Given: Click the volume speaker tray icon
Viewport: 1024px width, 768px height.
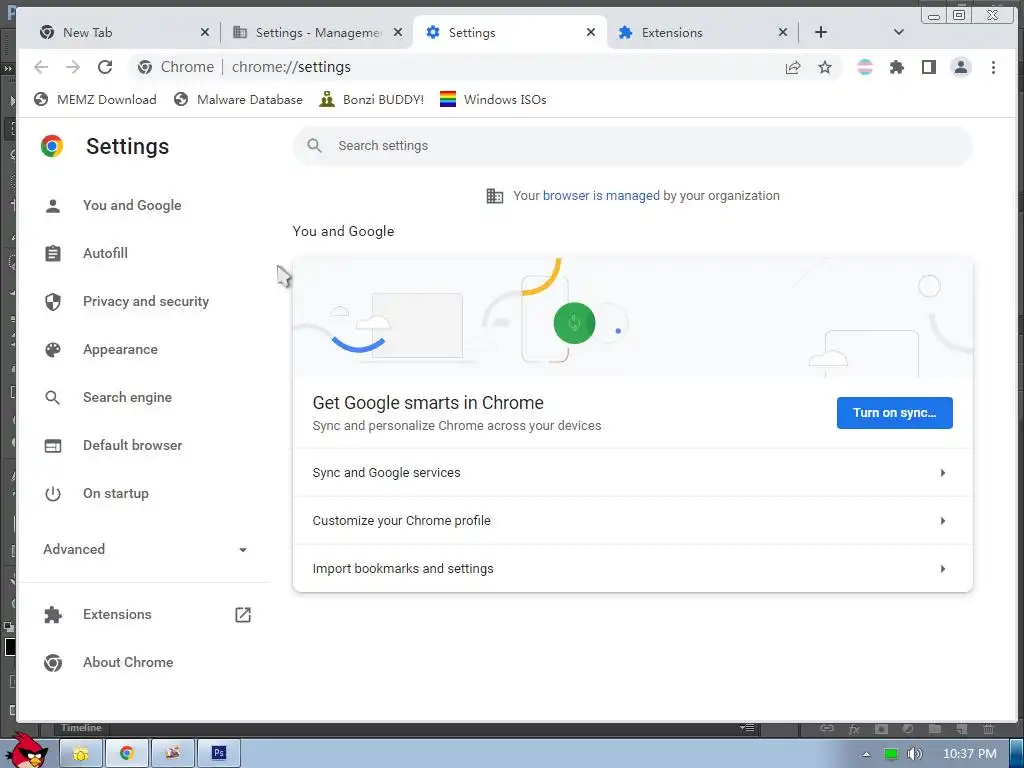Looking at the screenshot, I should click(915, 754).
